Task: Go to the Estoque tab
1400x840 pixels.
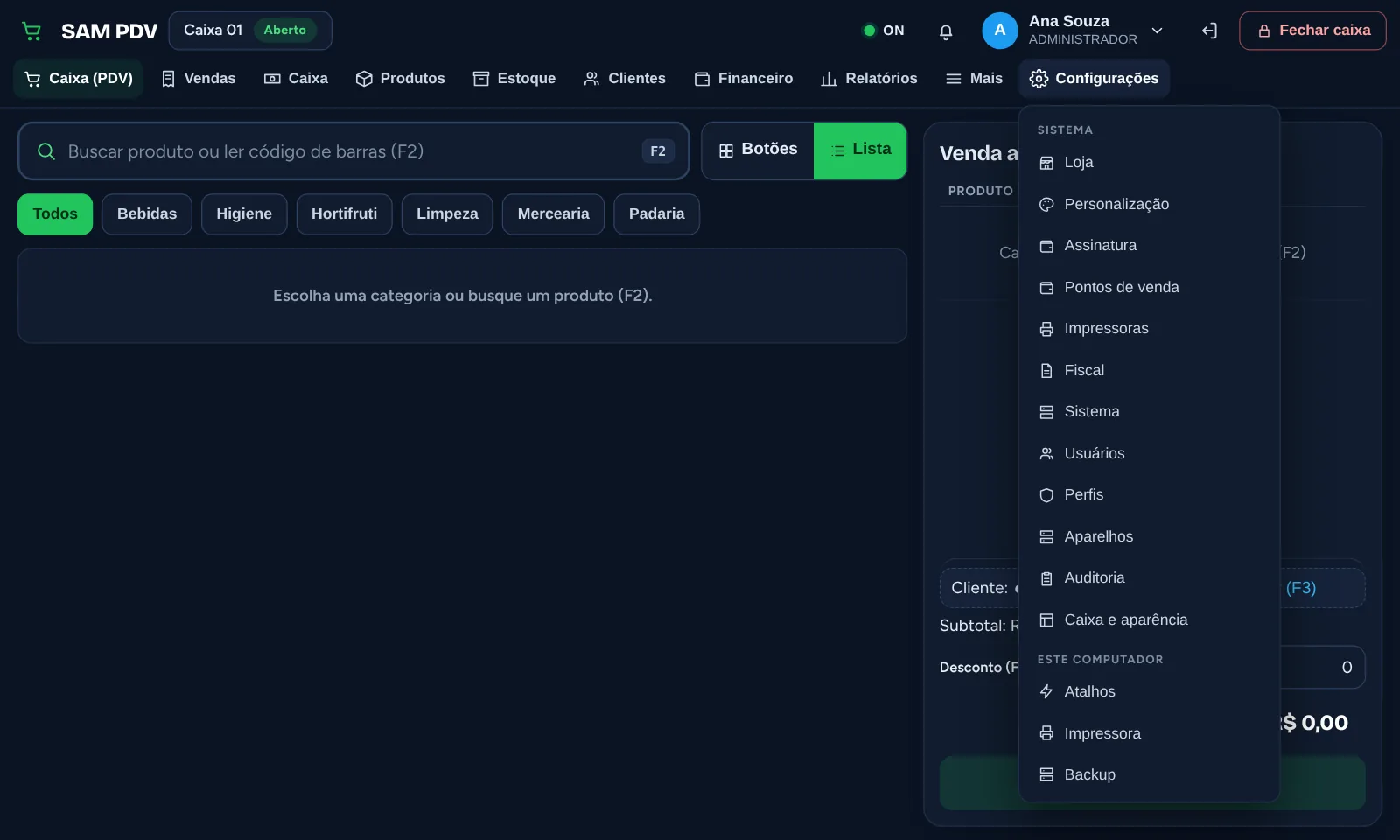Action: (514, 79)
